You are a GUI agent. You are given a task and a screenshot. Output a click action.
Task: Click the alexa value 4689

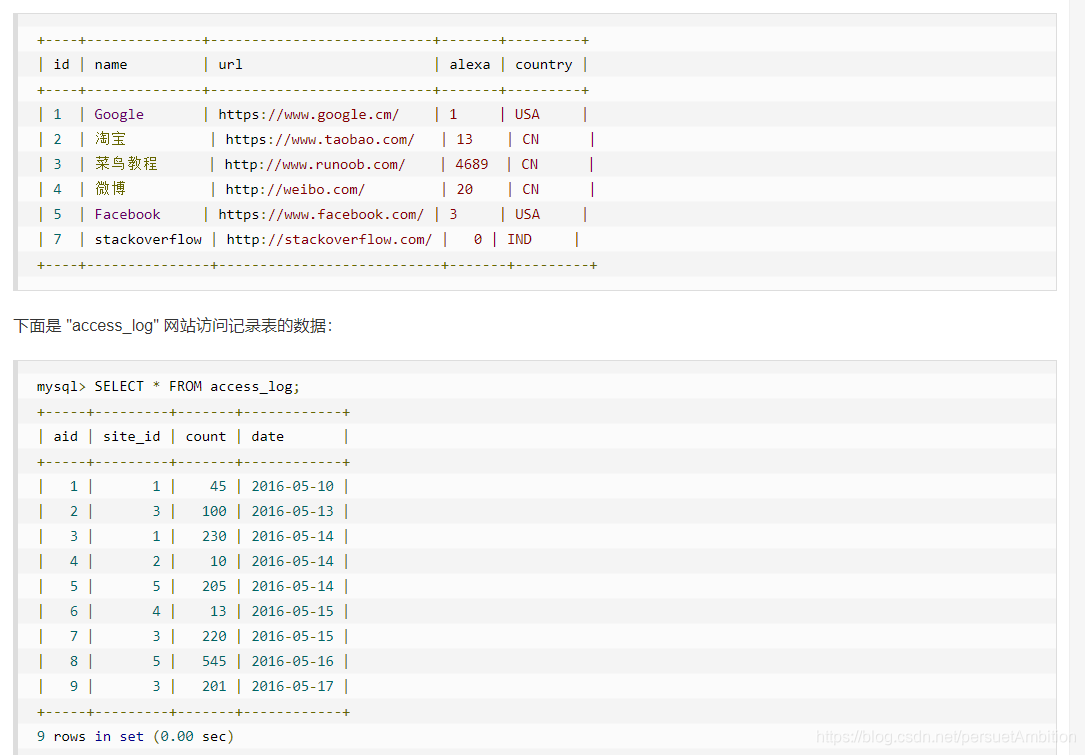tap(472, 164)
